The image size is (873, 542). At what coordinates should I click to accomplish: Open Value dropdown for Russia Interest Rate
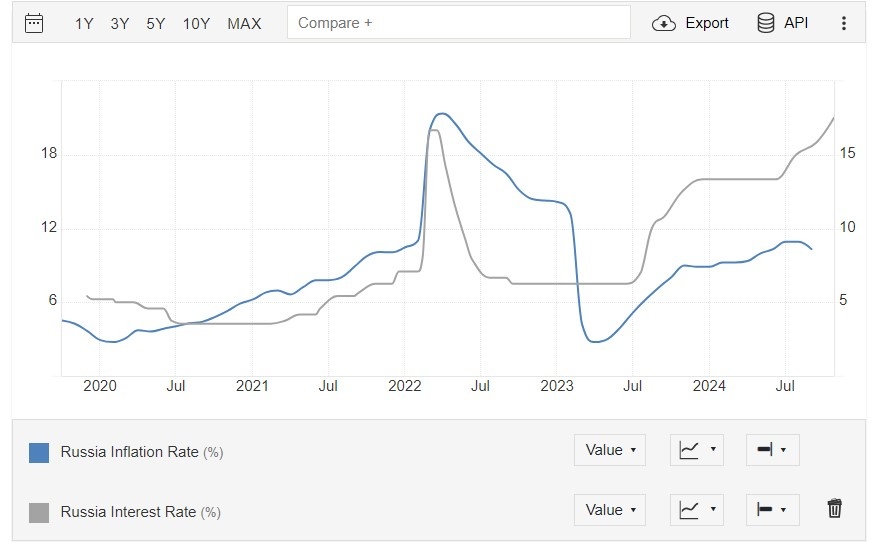pyautogui.click(x=610, y=510)
